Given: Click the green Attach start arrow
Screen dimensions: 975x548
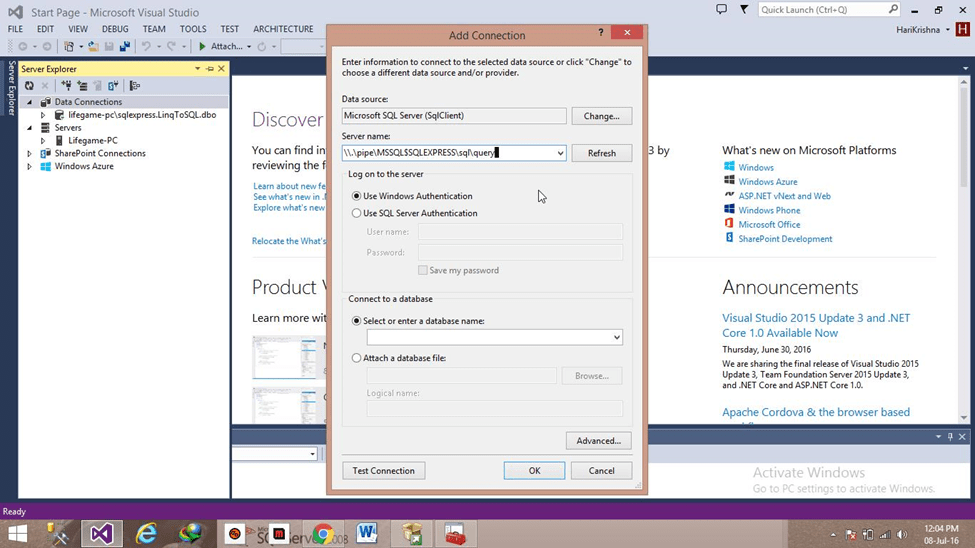Looking at the screenshot, I should 202,47.
